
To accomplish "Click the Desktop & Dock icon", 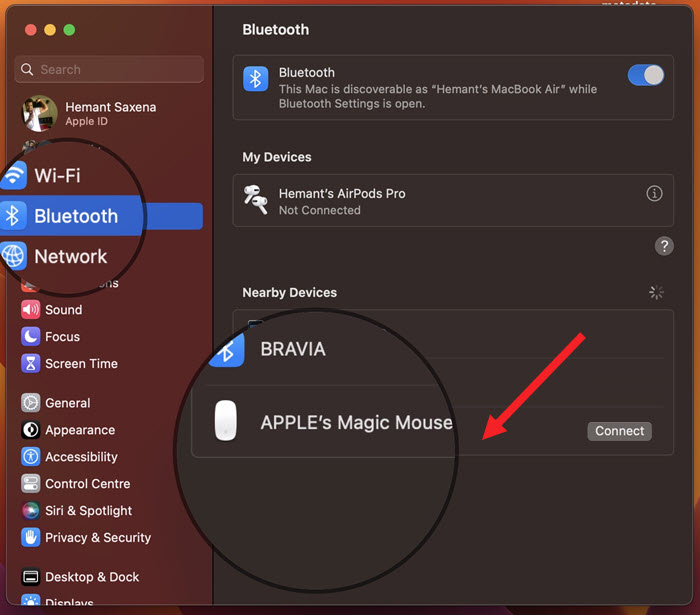I will click(x=30, y=577).
